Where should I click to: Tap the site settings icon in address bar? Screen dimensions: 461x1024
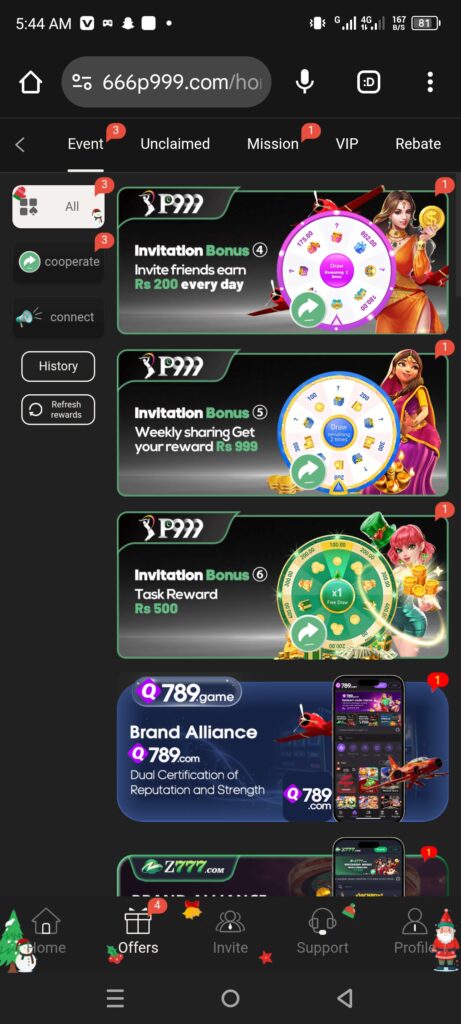(x=82, y=82)
